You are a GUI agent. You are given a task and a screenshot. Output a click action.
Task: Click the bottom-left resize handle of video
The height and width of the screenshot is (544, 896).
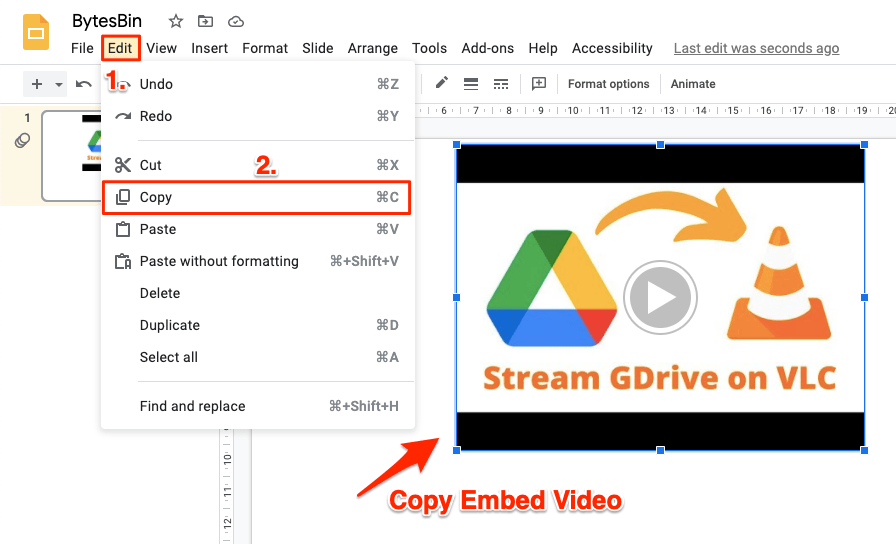457,450
